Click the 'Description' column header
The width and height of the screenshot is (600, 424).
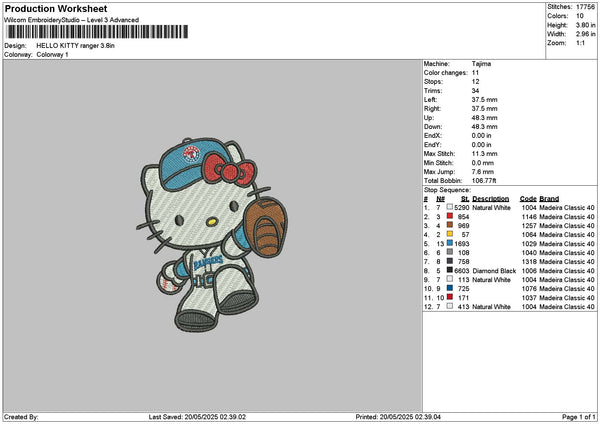coord(491,199)
